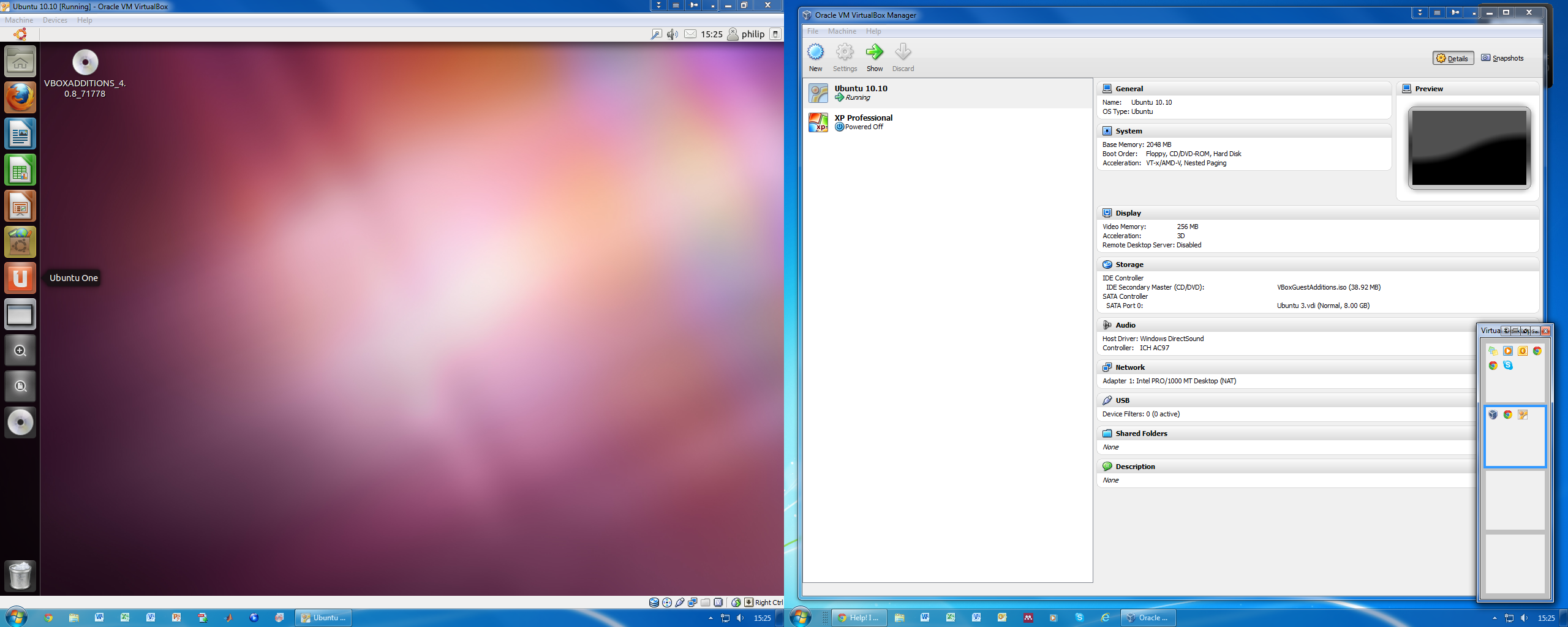1568x627 pixels.
Task: Click the Applications magnifier launcher icon
Action: (20, 350)
